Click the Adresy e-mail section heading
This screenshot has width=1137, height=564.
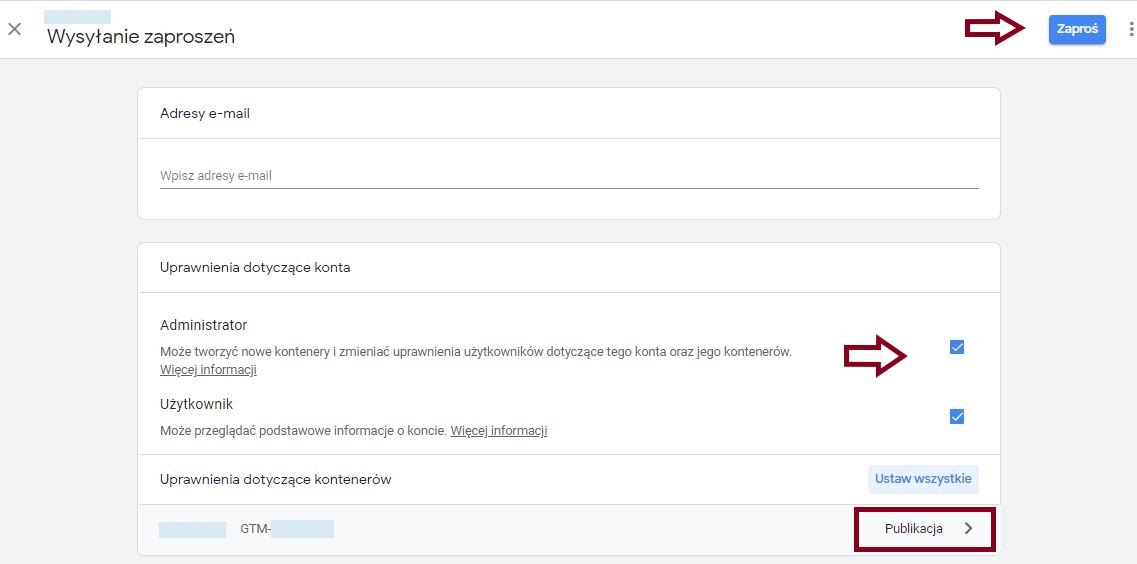coord(205,113)
